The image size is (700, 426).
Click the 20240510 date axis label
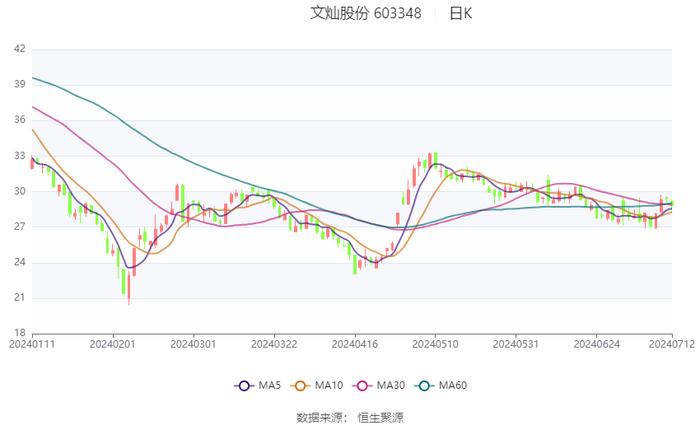pyautogui.click(x=435, y=344)
